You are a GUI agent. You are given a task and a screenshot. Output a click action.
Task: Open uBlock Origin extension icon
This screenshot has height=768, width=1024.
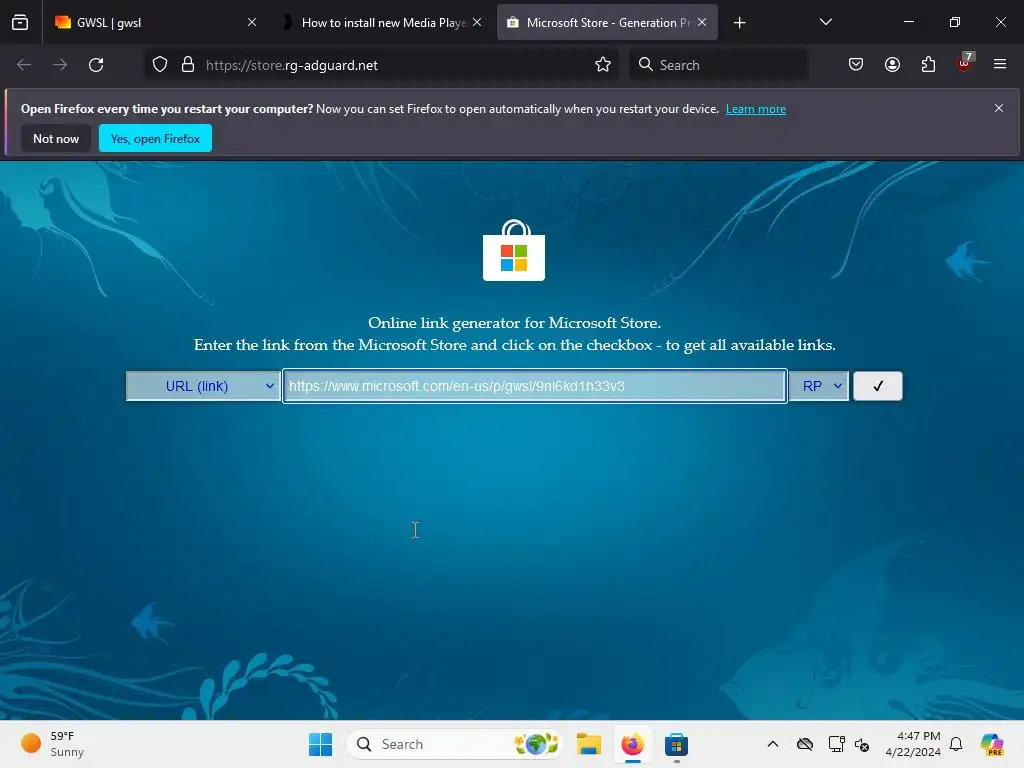(x=965, y=63)
